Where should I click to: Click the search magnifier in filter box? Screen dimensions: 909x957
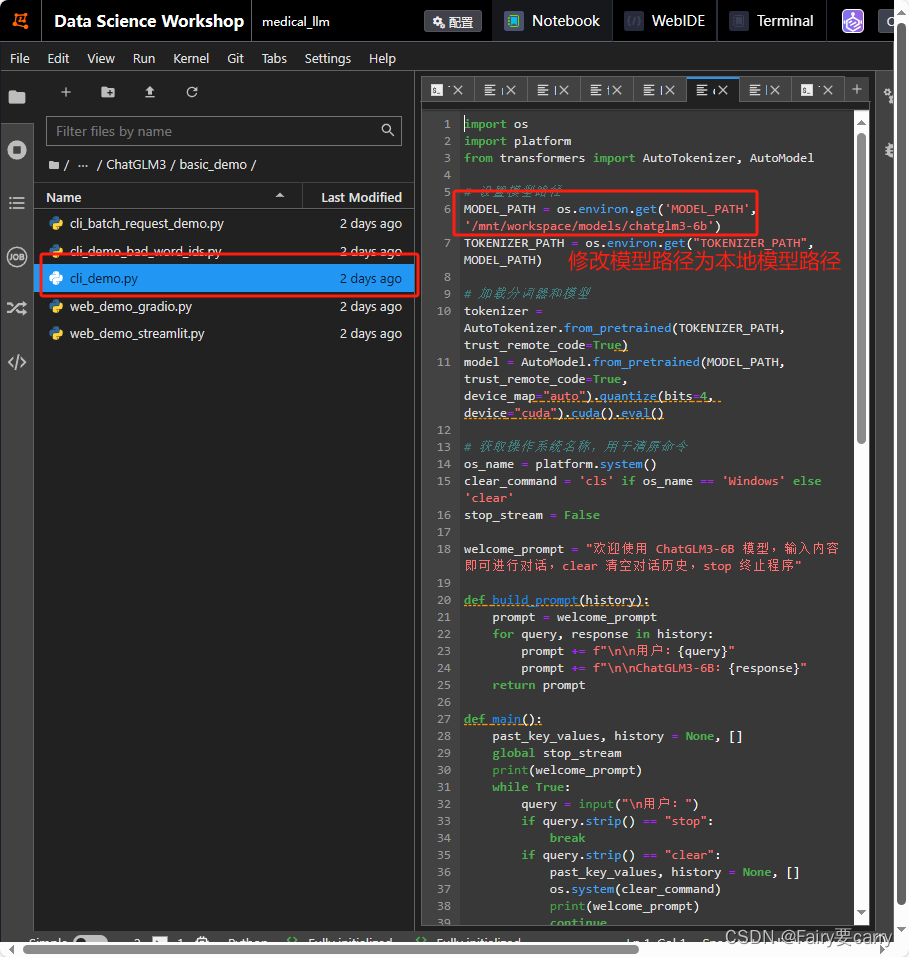pos(388,130)
